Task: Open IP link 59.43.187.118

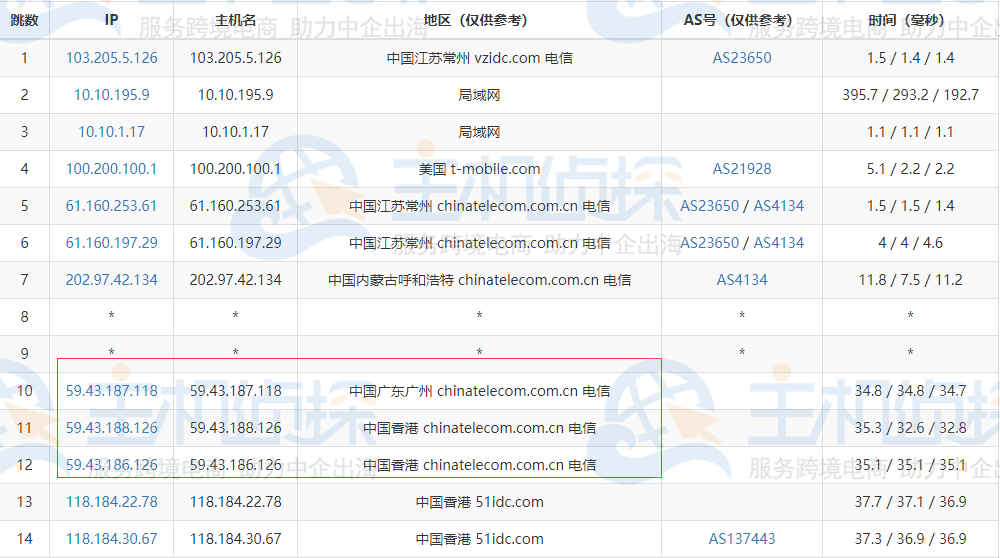Action: pos(112,391)
